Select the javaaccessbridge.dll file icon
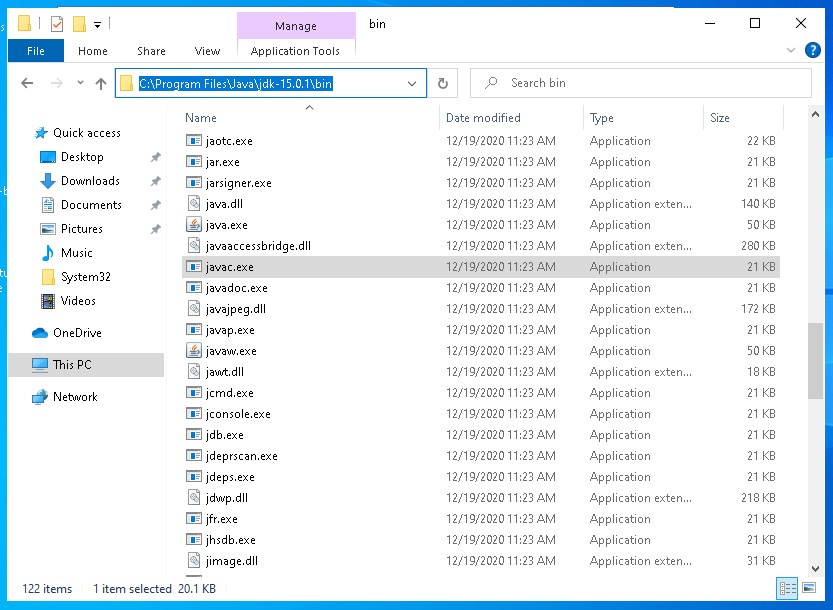 pos(194,245)
